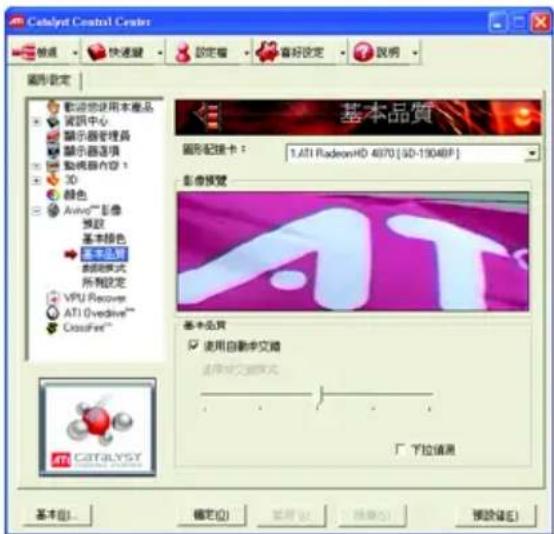The width and height of the screenshot is (554, 534).
Task: Select the Displays Manager (顯示器管理員) icon
Action: (53, 136)
